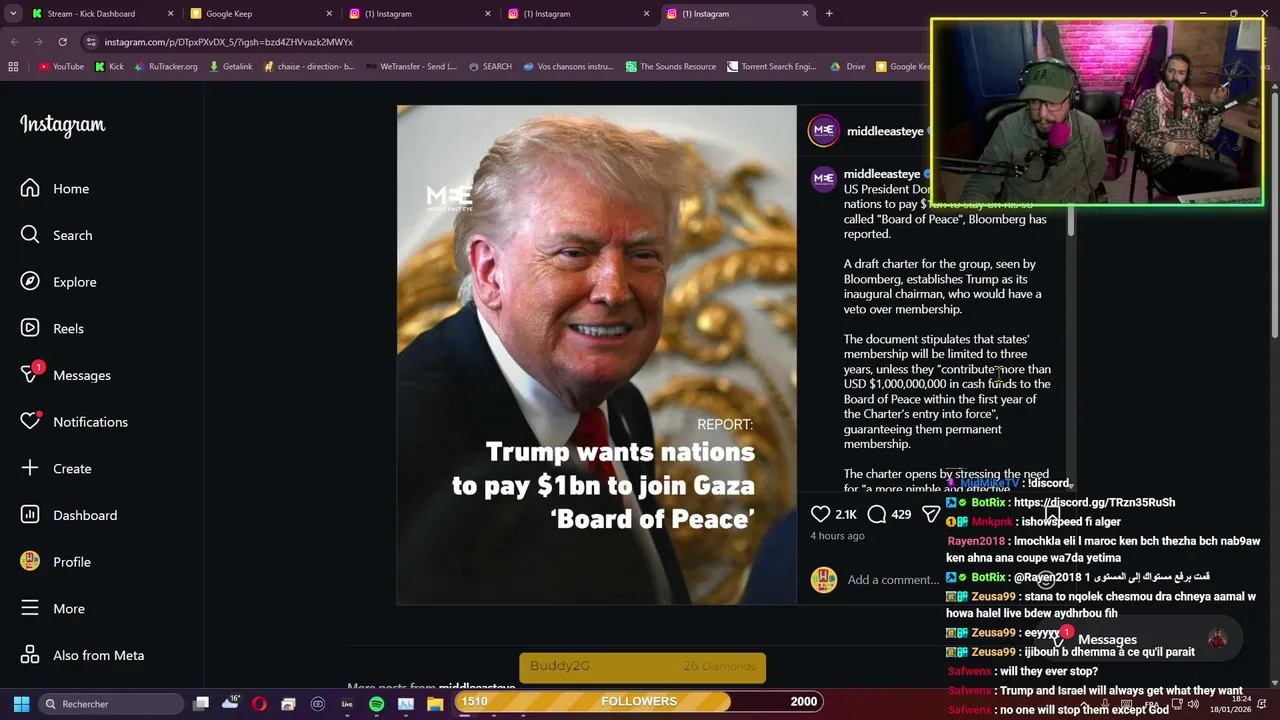Open Profile in the sidebar
Viewport: 1280px width, 720px height.
point(56,562)
